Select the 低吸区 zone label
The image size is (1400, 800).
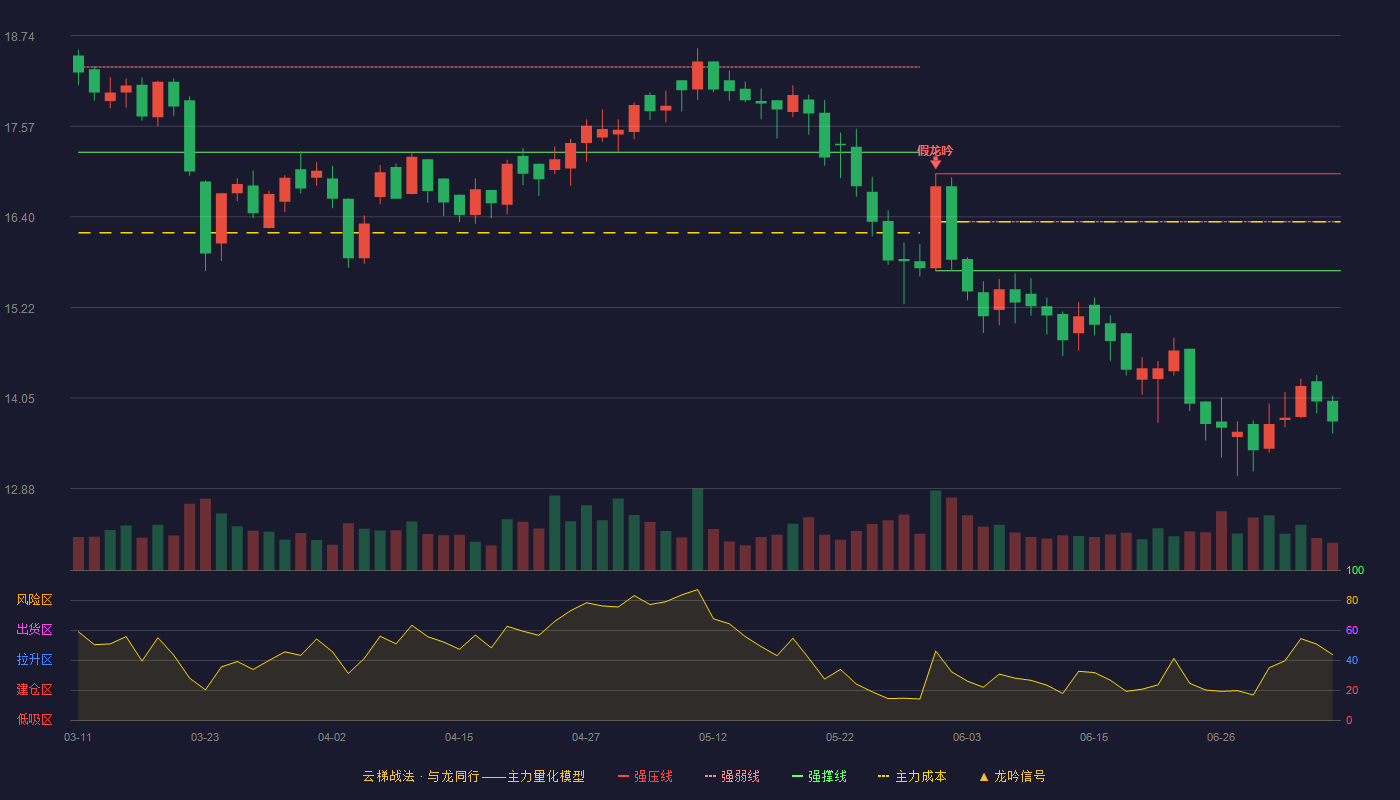[x=34, y=720]
